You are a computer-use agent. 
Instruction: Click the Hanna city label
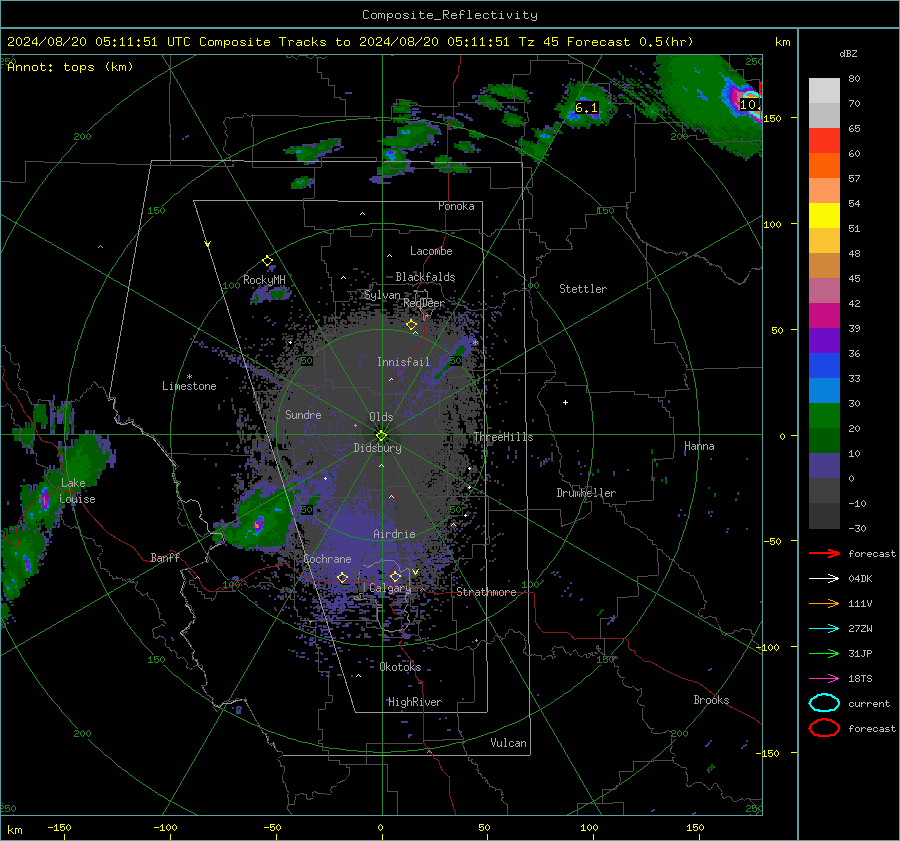coord(699,446)
